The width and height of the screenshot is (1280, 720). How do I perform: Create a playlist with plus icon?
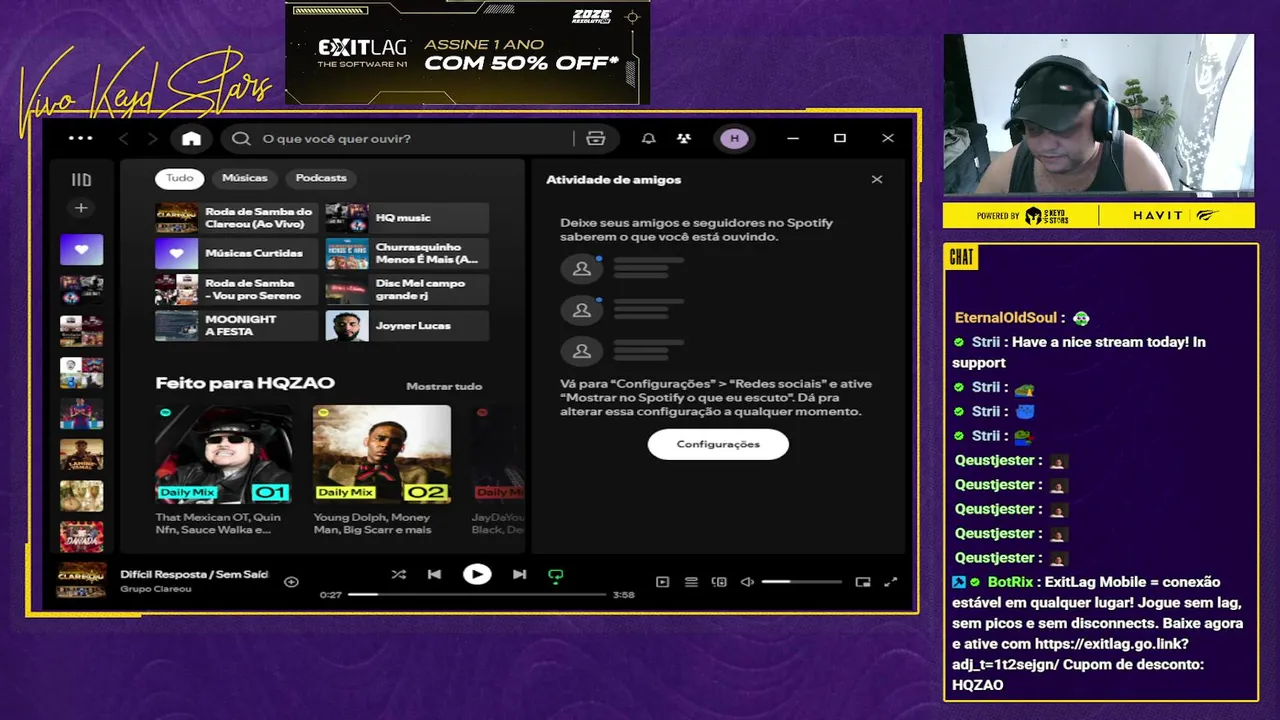81,208
